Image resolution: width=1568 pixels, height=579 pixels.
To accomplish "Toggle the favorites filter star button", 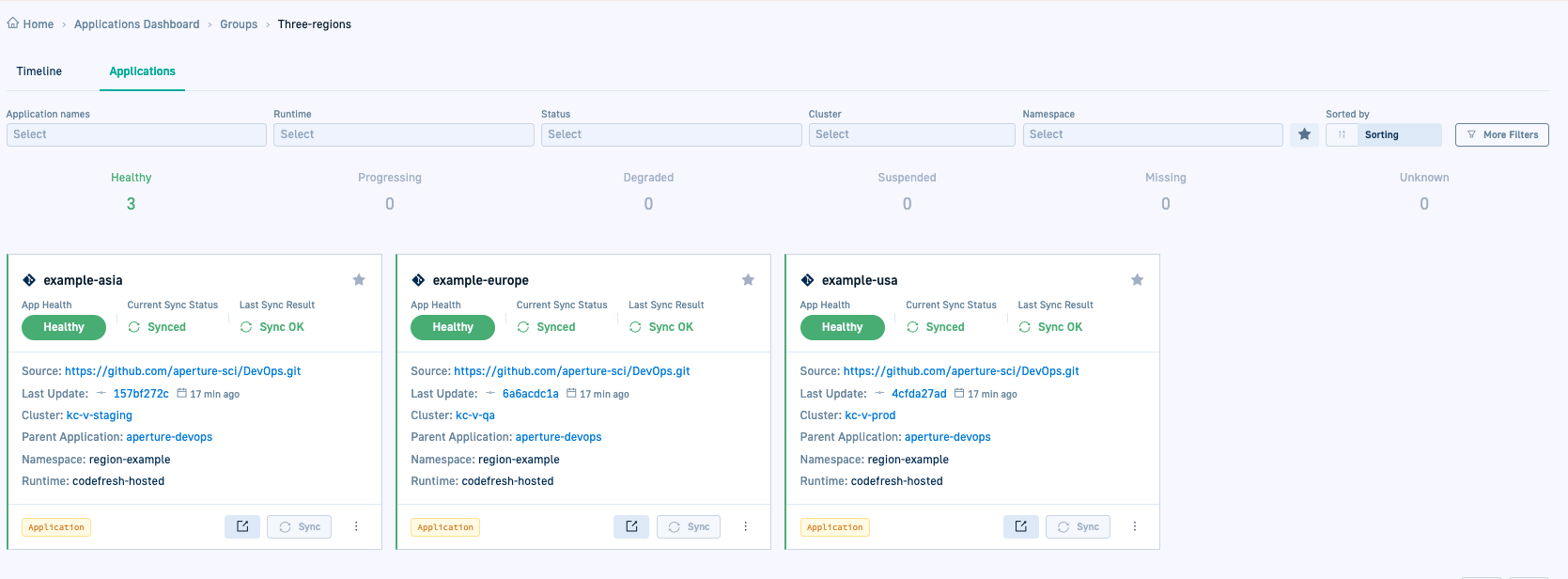I will point(1304,134).
